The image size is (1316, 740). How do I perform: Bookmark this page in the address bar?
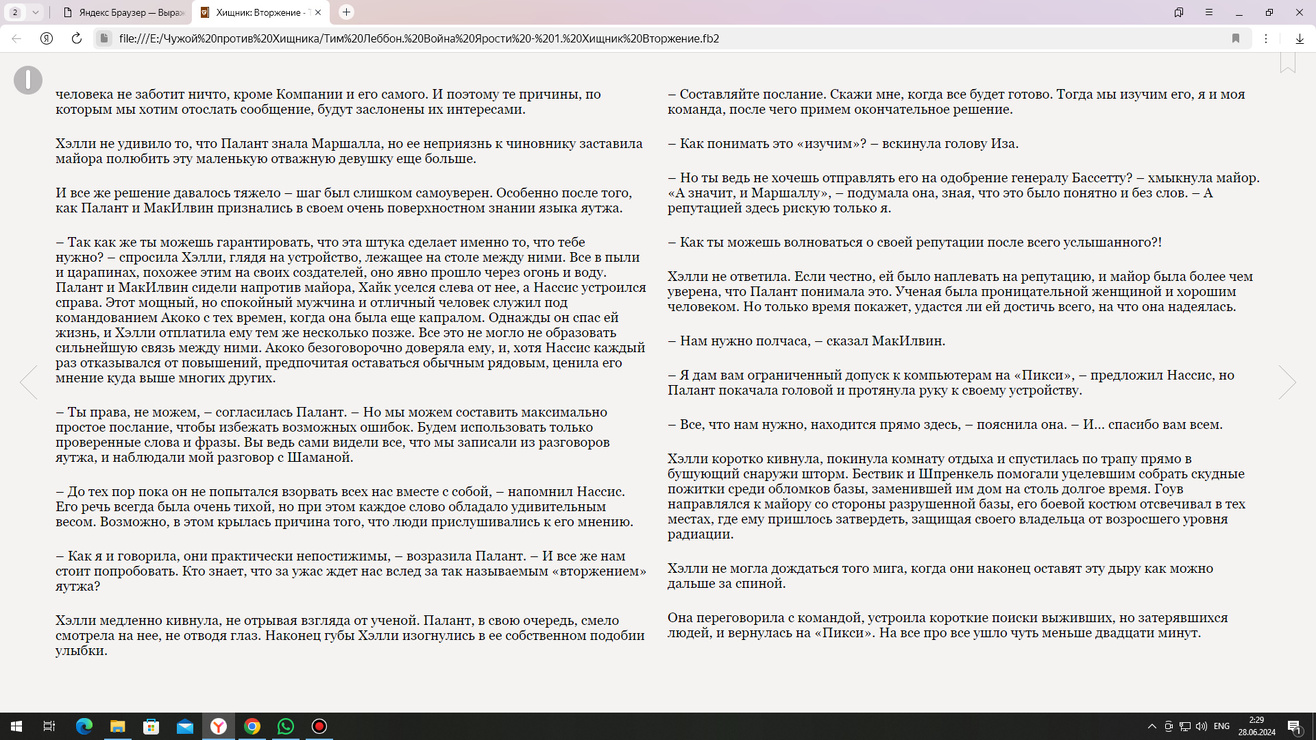click(x=1235, y=38)
